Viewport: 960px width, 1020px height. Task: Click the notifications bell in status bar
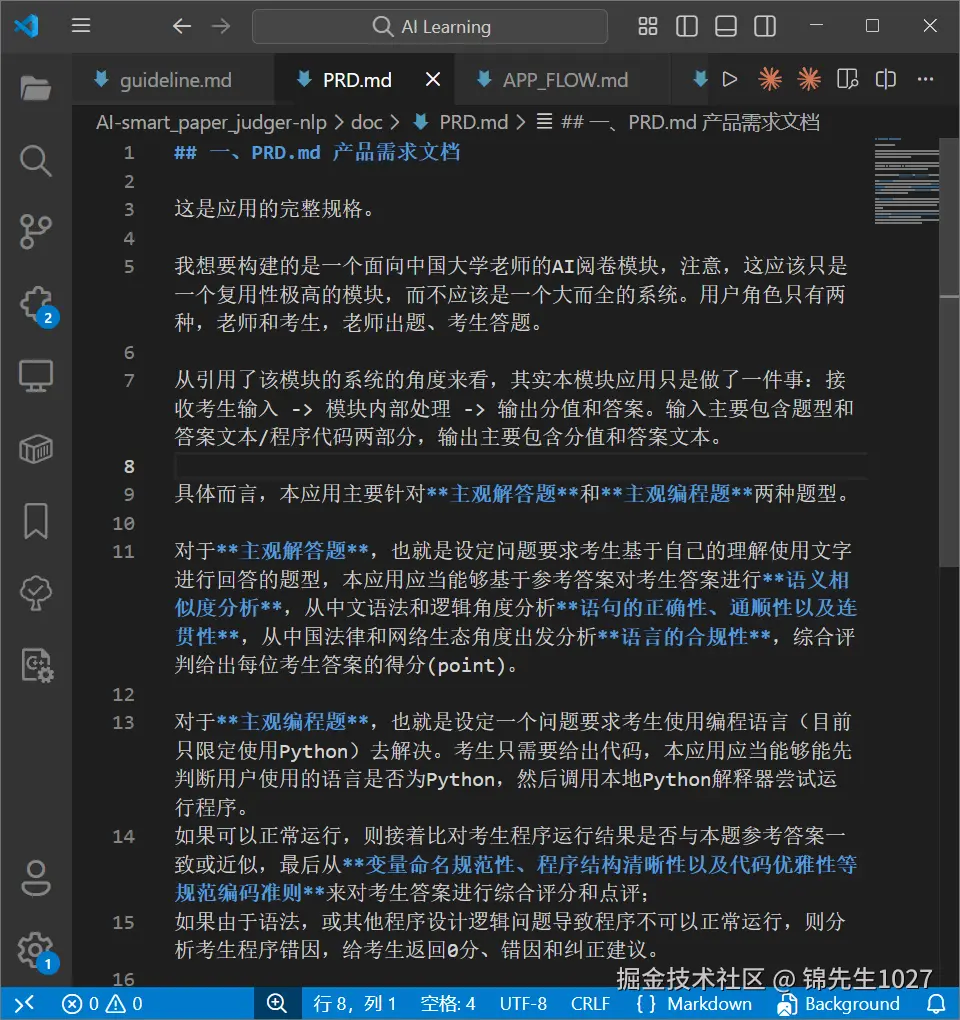click(934, 1004)
